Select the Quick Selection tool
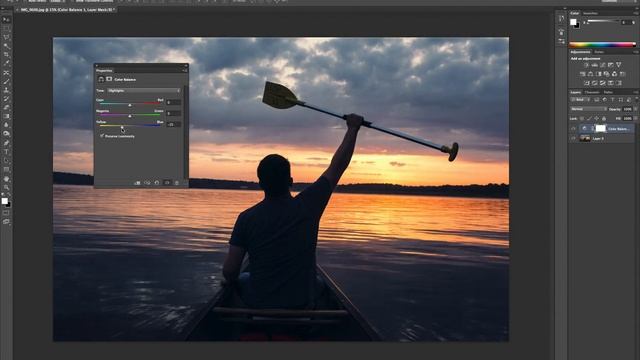 point(6,46)
